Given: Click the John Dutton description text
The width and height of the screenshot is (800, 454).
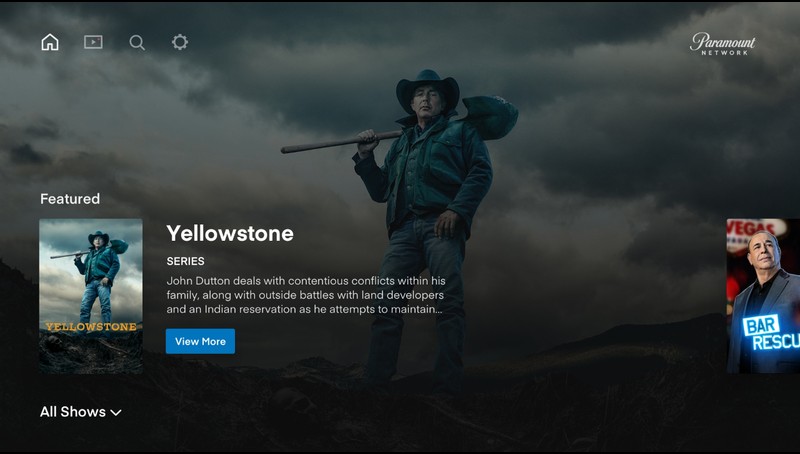Looking at the screenshot, I should point(306,295).
